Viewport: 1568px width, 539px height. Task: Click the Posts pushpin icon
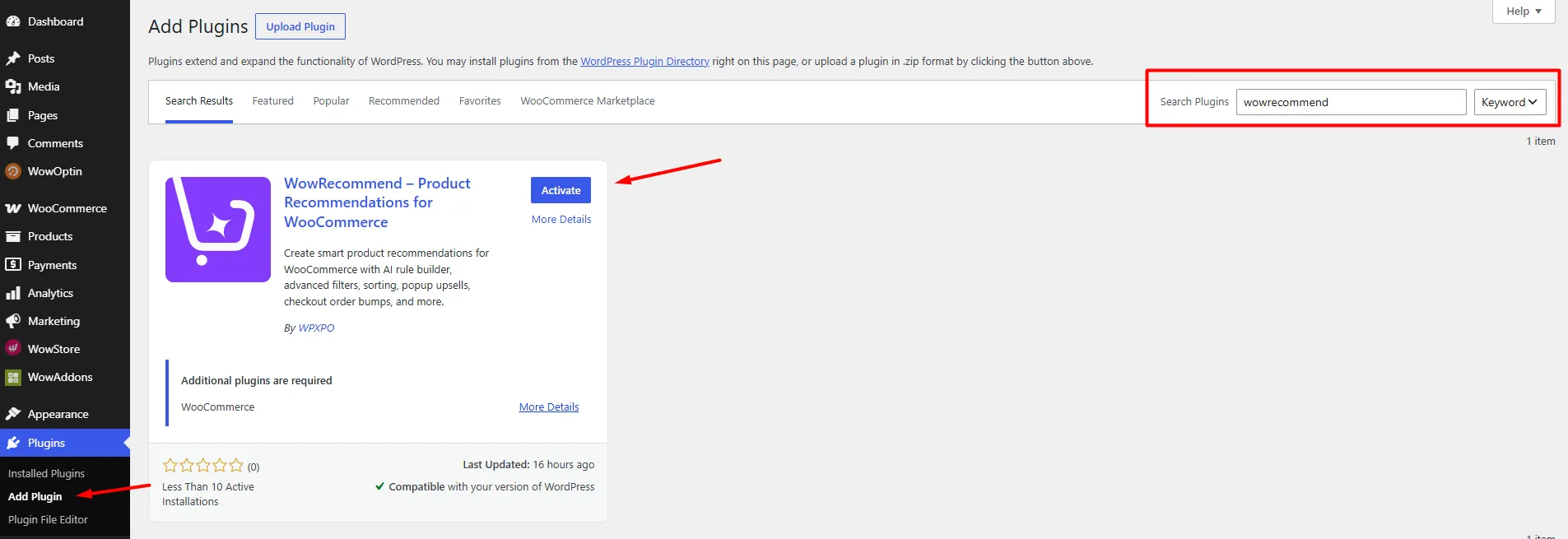click(x=13, y=58)
